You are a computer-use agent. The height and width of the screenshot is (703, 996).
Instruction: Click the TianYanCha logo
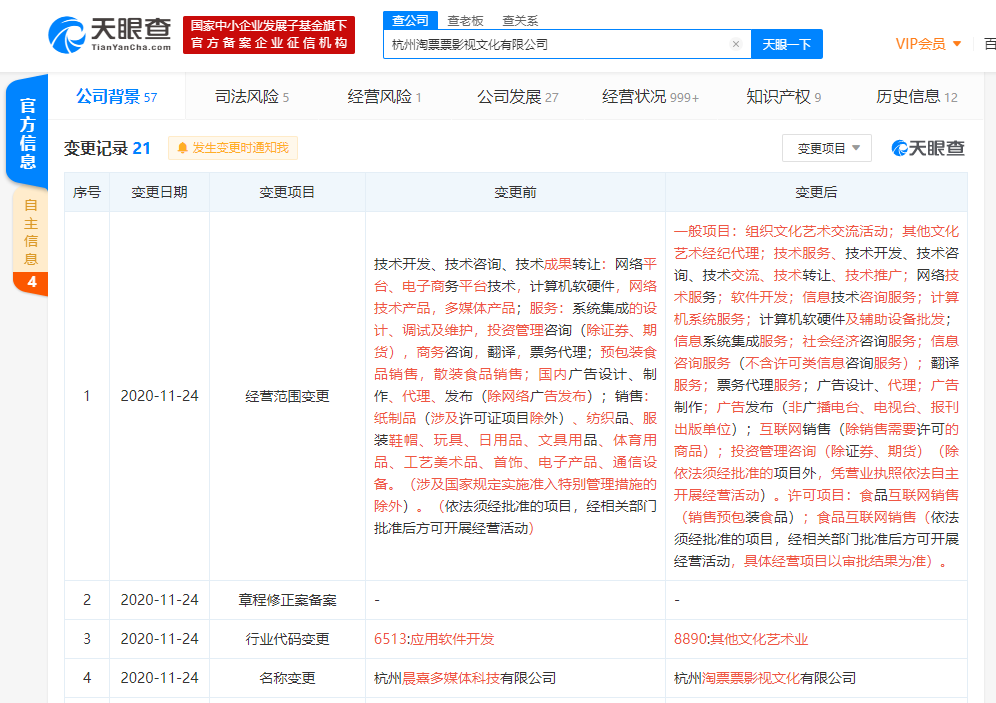(x=109, y=35)
